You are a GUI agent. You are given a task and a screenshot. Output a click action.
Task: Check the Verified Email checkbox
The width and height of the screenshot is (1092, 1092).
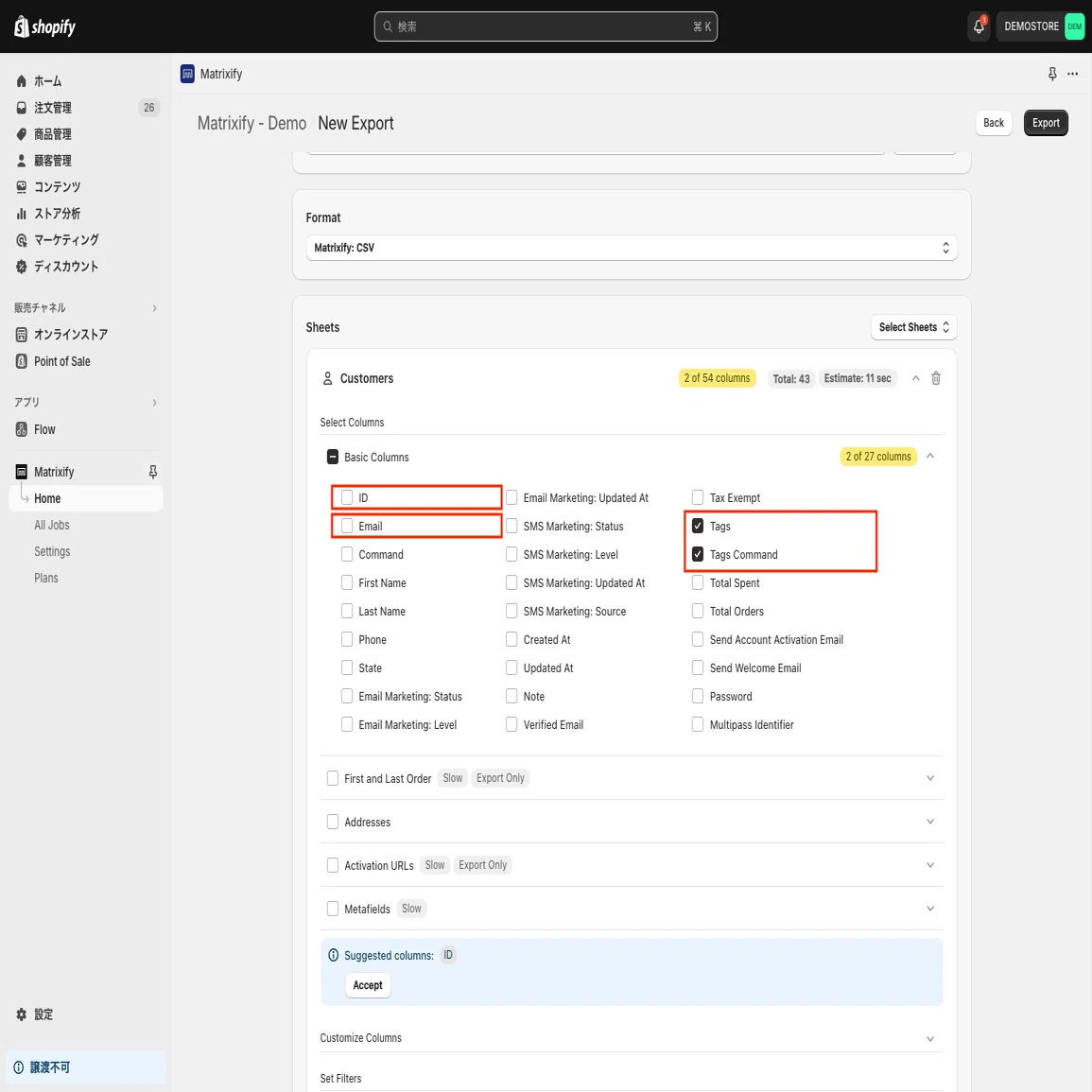(x=511, y=724)
